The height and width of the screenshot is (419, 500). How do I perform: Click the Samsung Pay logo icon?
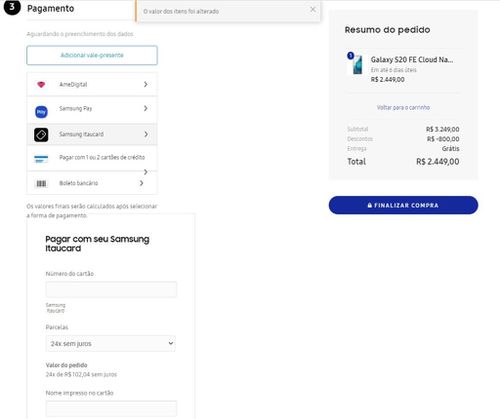coord(41,112)
